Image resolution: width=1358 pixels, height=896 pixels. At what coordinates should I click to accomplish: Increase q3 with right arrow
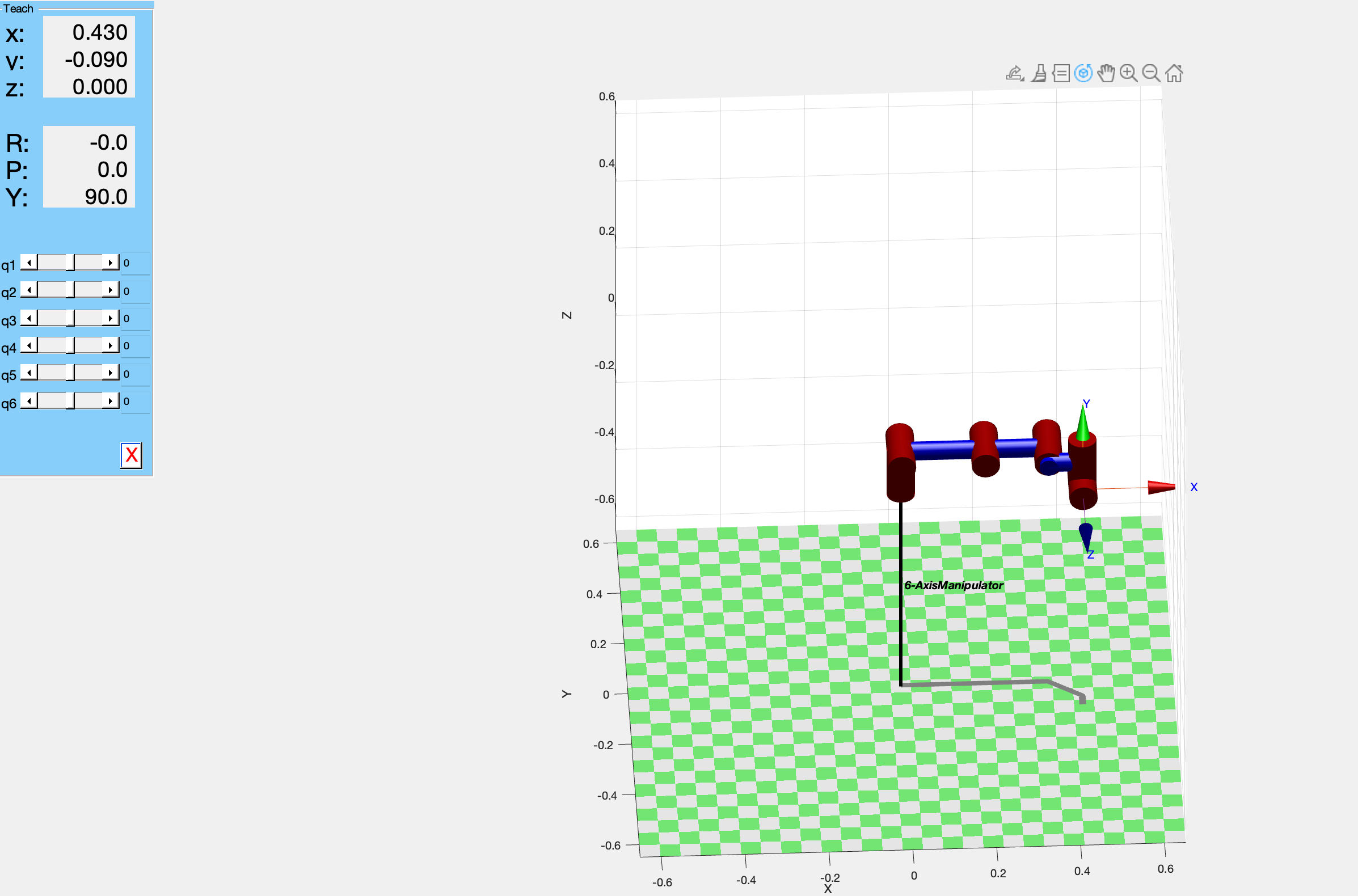(x=110, y=318)
